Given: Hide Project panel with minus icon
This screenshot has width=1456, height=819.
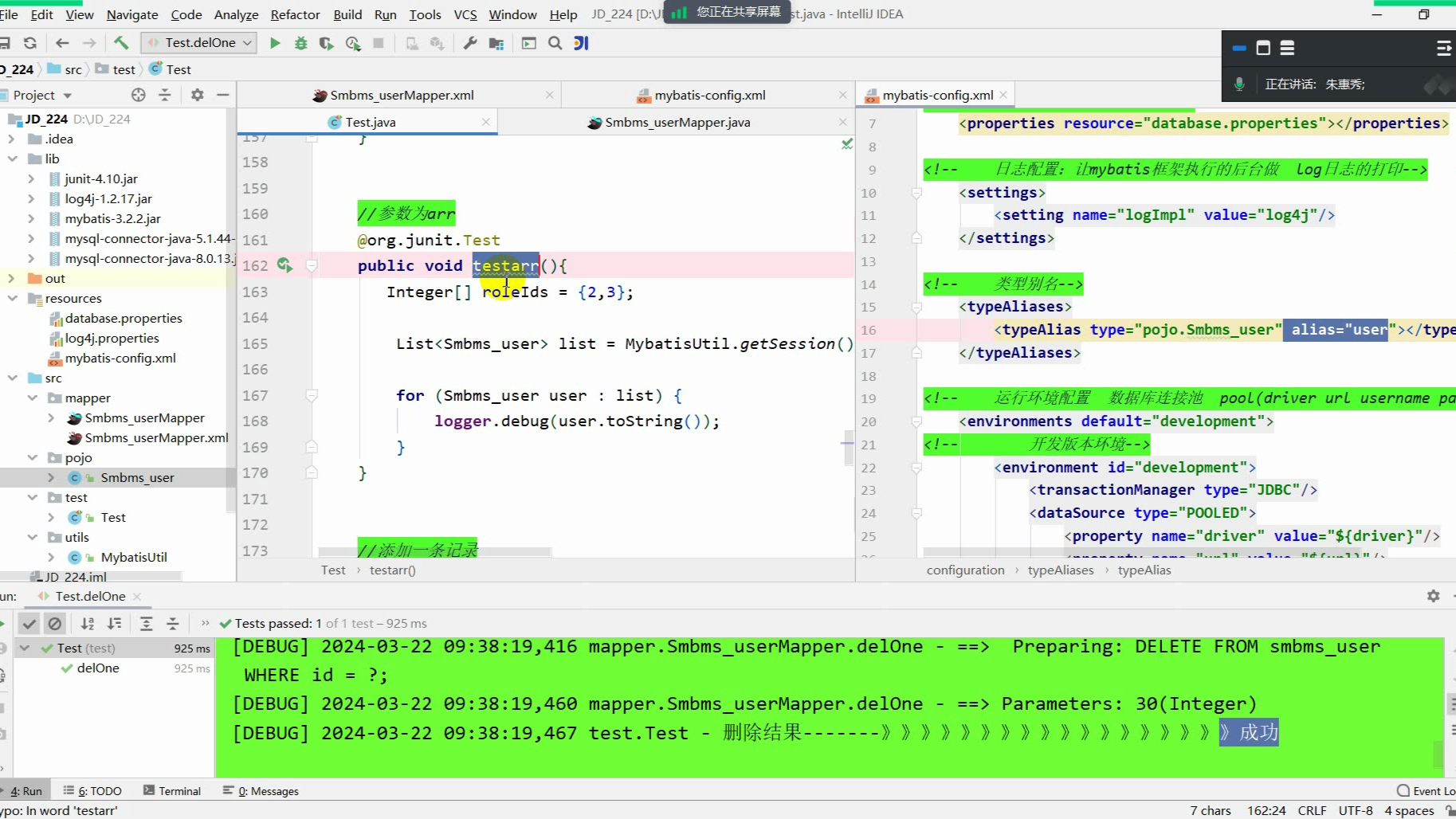Looking at the screenshot, I should [x=223, y=95].
